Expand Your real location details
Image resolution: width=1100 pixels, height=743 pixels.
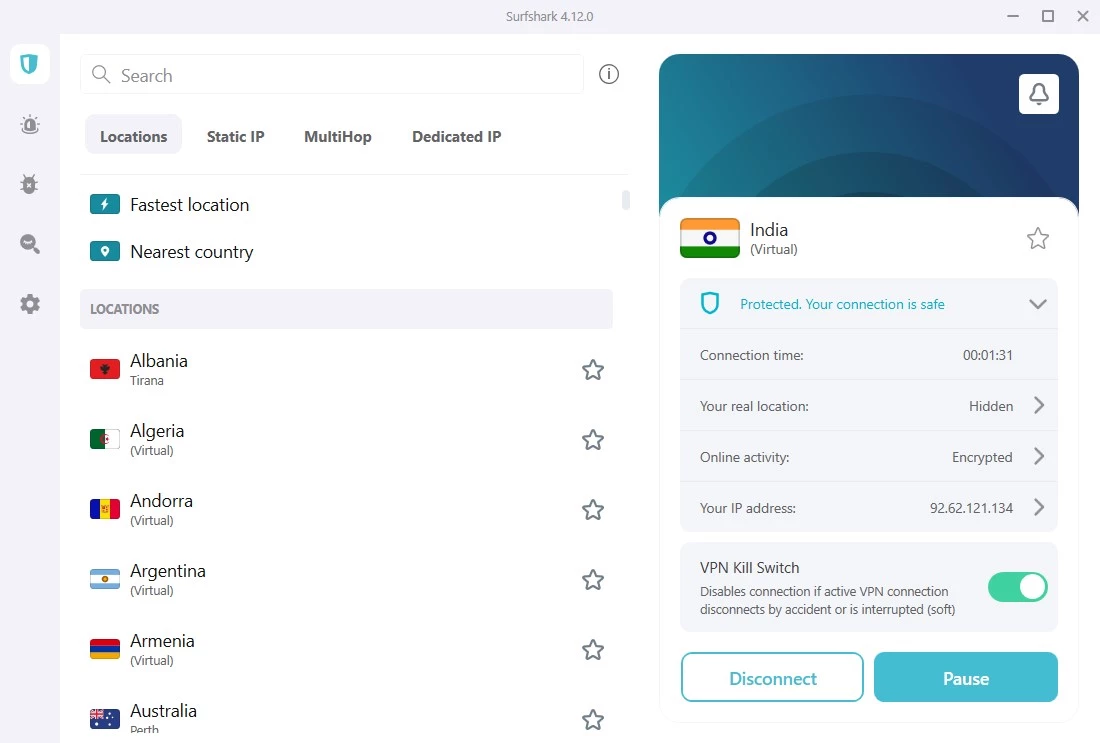click(x=1038, y=405)
